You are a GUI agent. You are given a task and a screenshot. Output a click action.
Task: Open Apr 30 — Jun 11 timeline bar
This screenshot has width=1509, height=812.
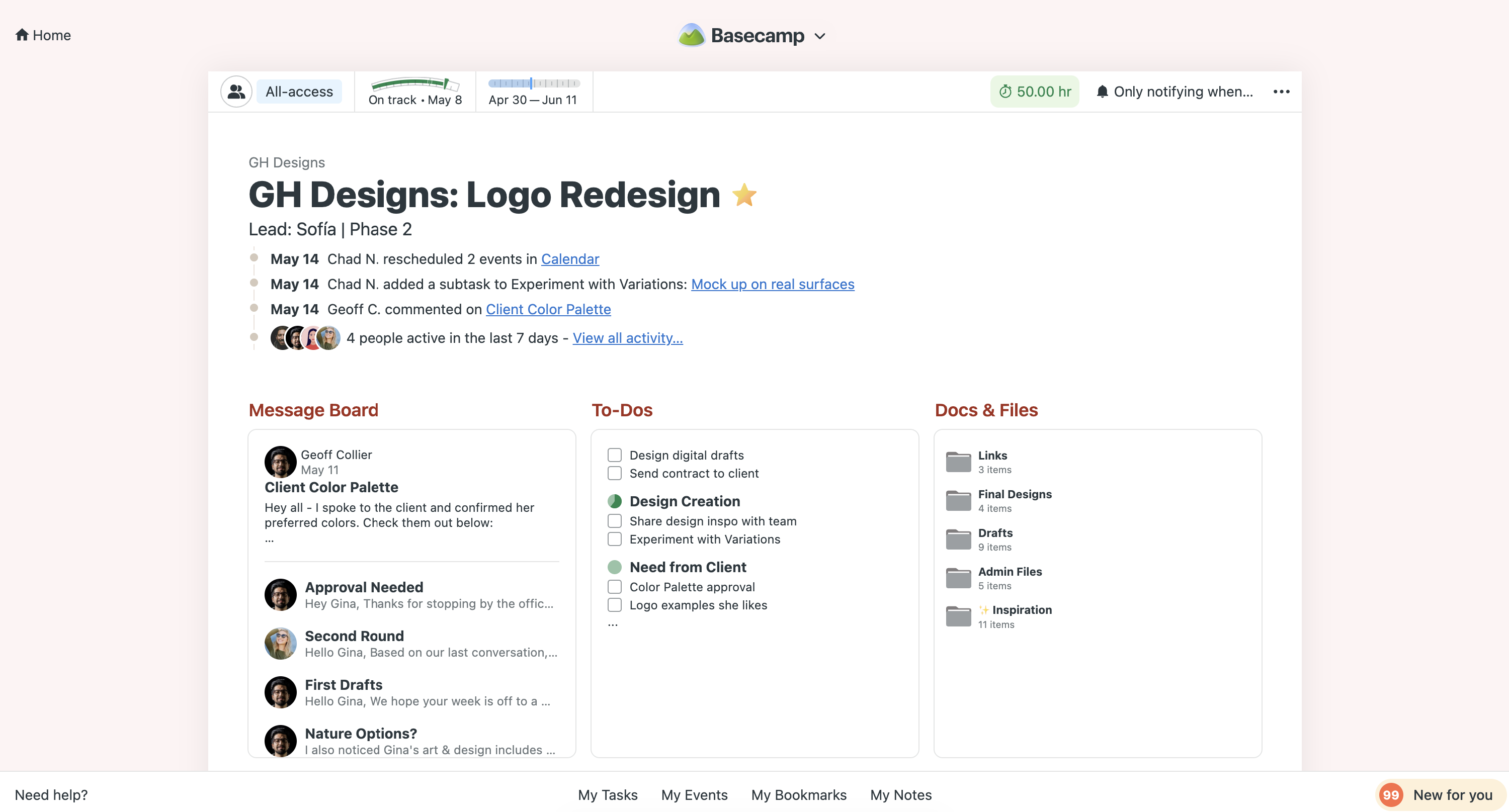[533, 92]
